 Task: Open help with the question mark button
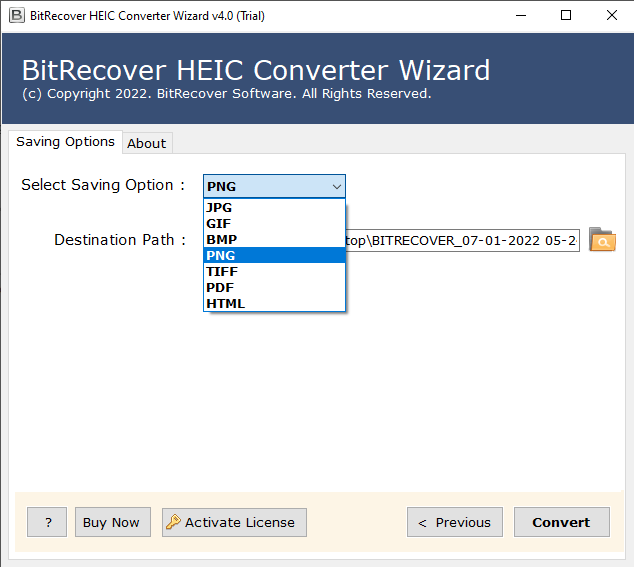click(x=47, y=522)
